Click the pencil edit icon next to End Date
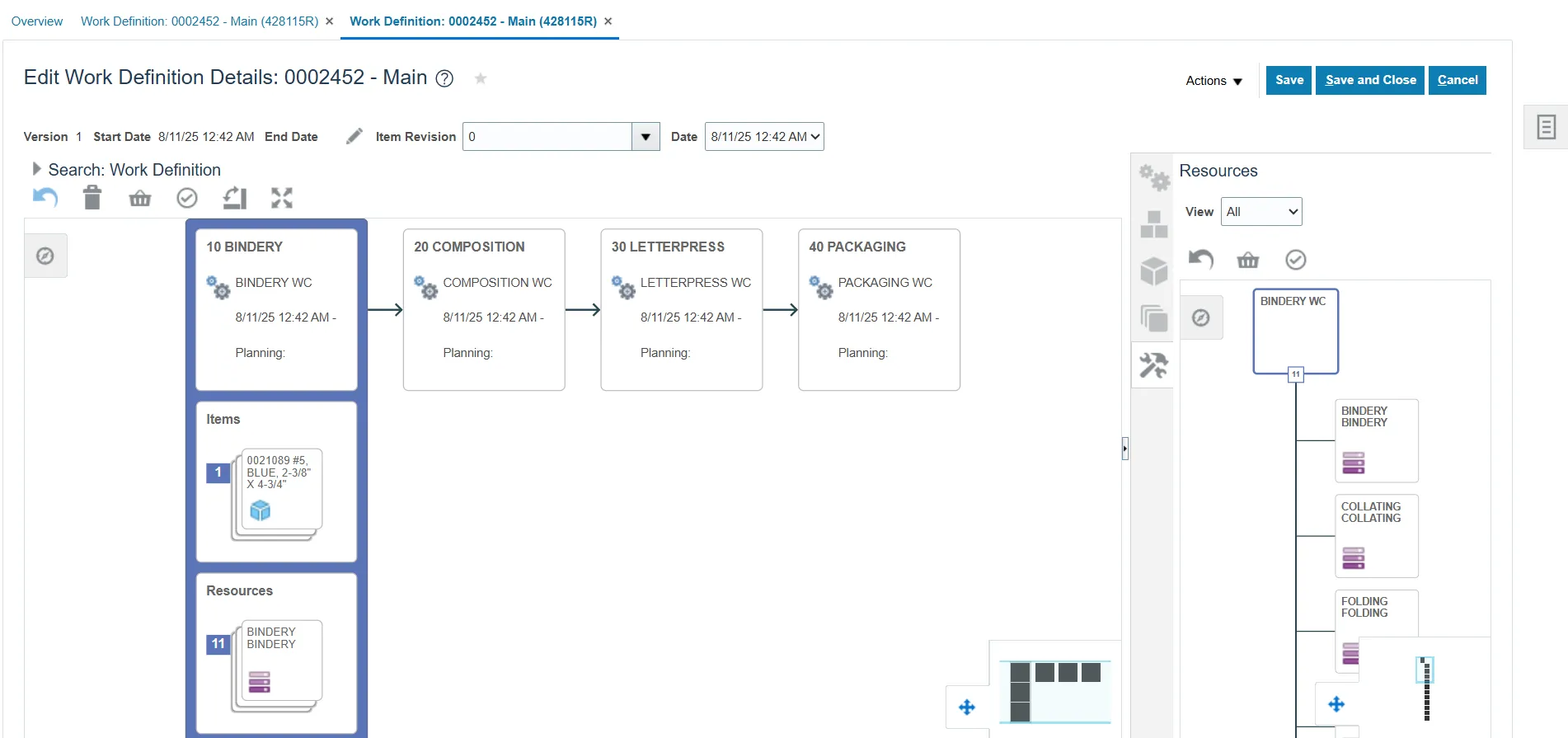The image size is (1568, 738). pyautogui.click(x=354, y=137)
